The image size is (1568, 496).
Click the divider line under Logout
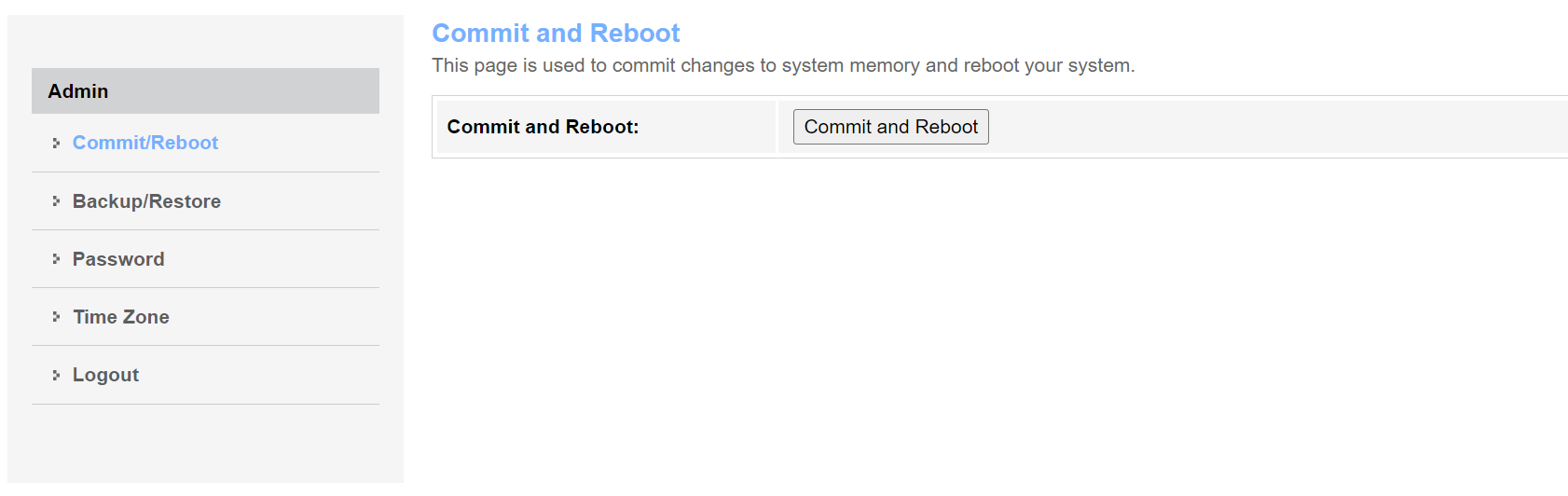click(x=205, y=404)
